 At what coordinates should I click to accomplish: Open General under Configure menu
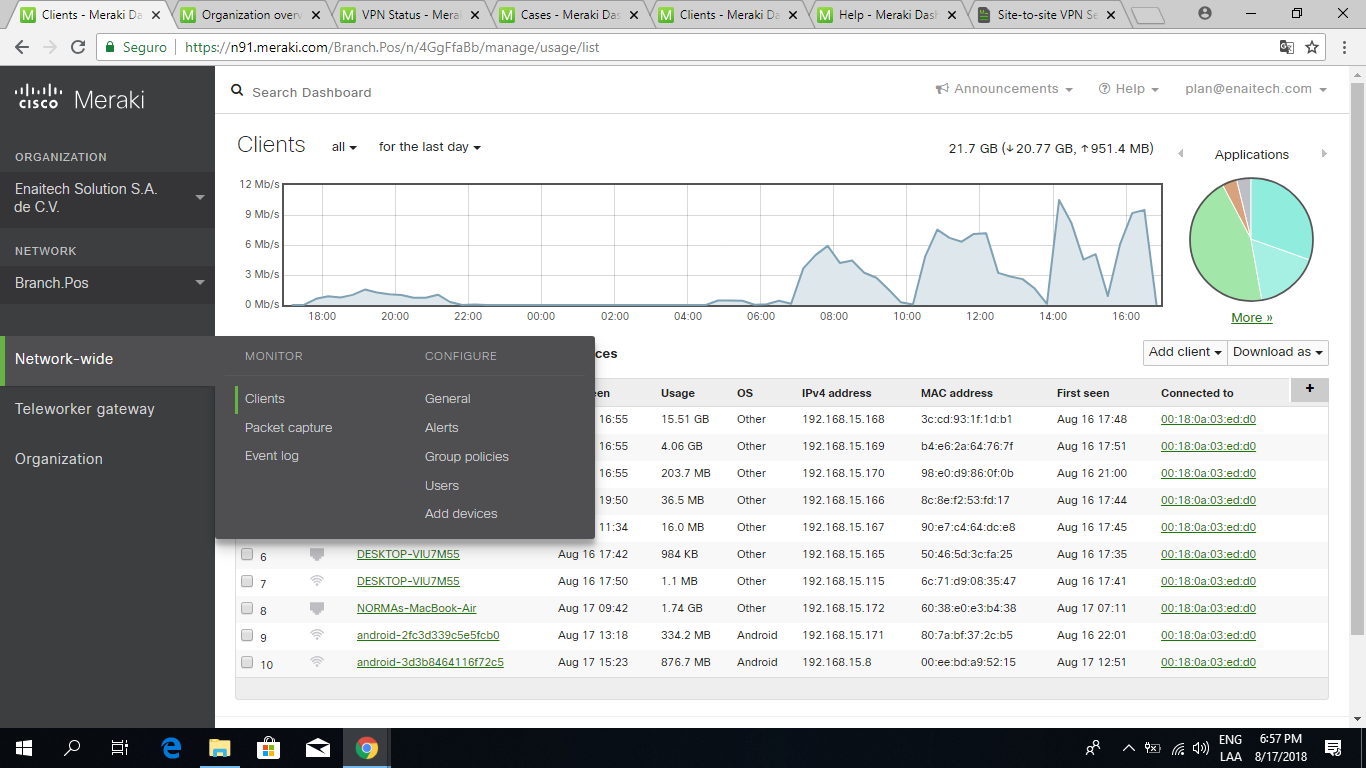pos(448,398)
